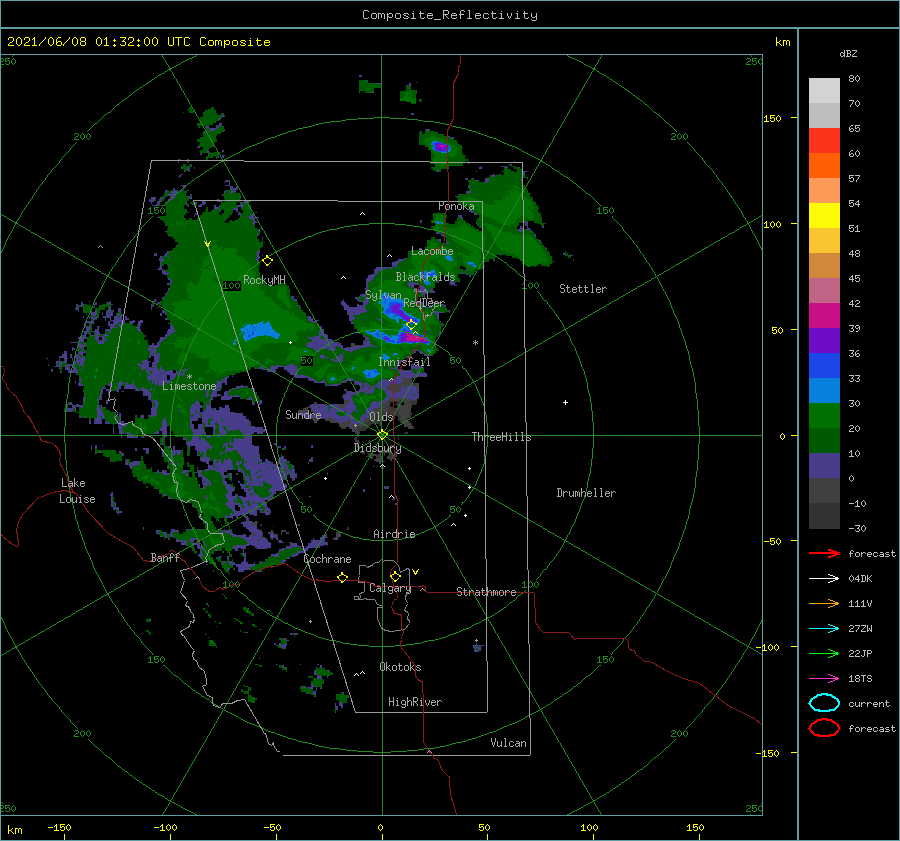Click the orange 111V arrow icon

pyautogui.click(x=824, y=603)
